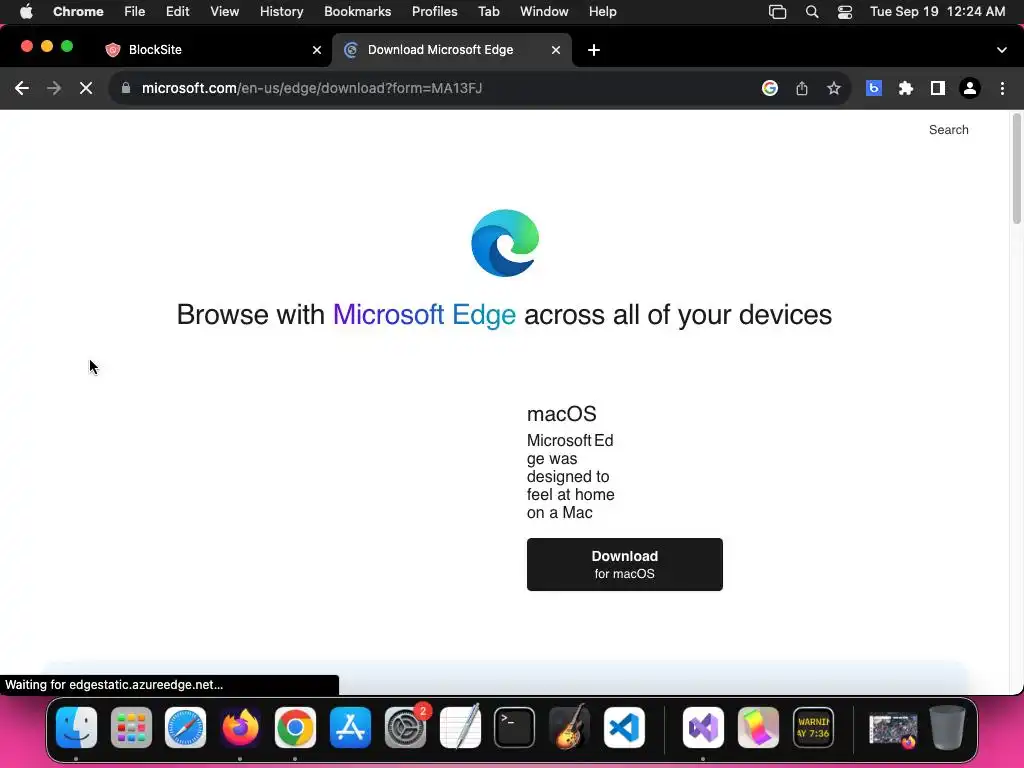This screenshot has width=1024, height=768.
Task: Click the minimized window thumbnail in Dock
Action: click(893, 729)
